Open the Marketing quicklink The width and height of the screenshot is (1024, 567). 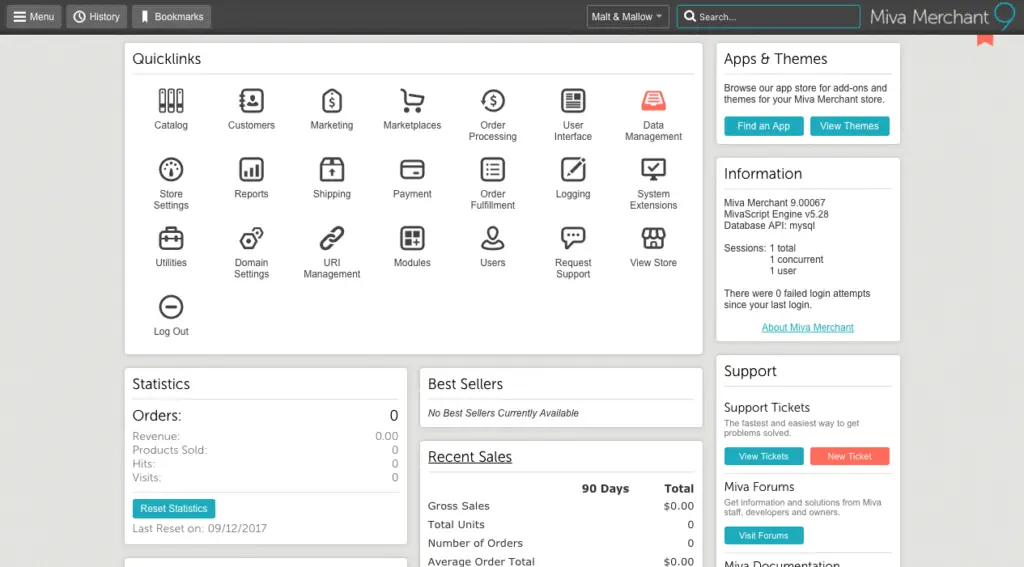click(331, 109)
